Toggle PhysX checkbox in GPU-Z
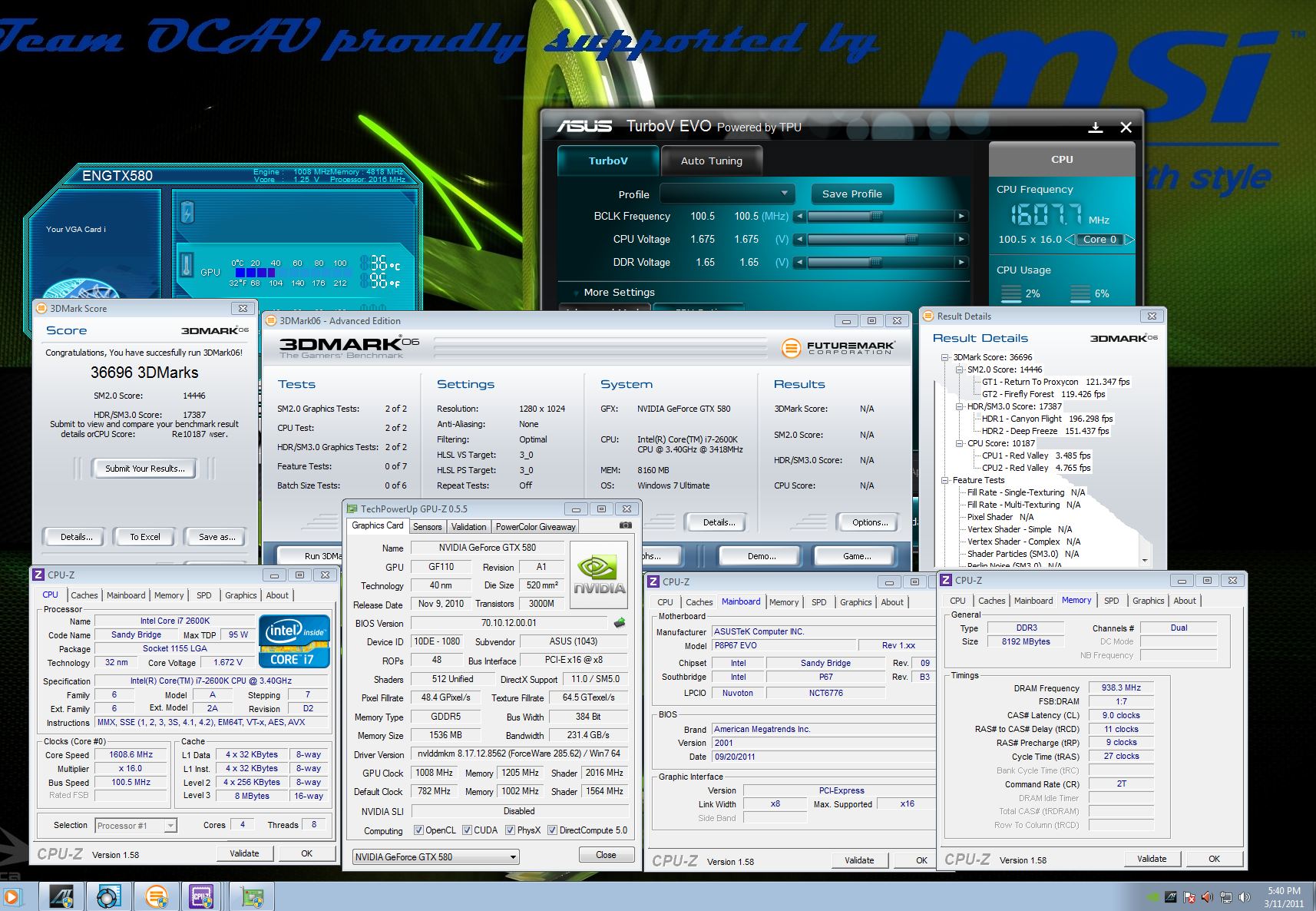The width and height of the screenshot is (1316, 911). coord(510,830)
